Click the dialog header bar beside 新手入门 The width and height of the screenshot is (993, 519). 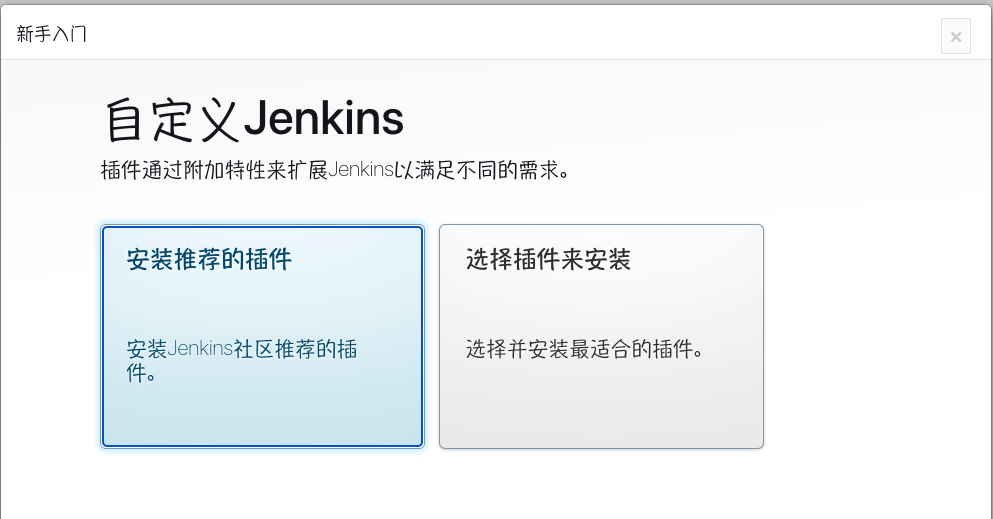[507, 34]
